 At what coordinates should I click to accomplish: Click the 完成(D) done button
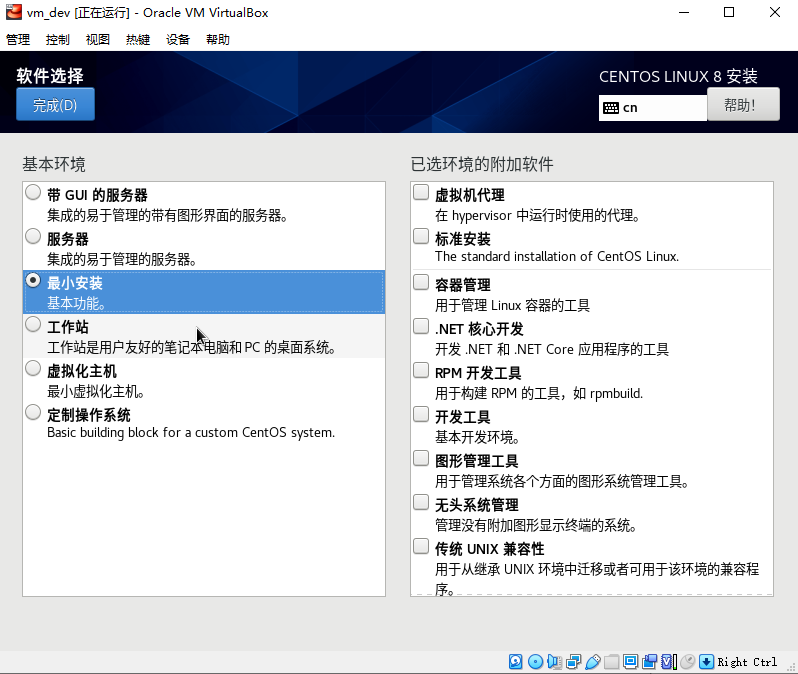point(55,104)
